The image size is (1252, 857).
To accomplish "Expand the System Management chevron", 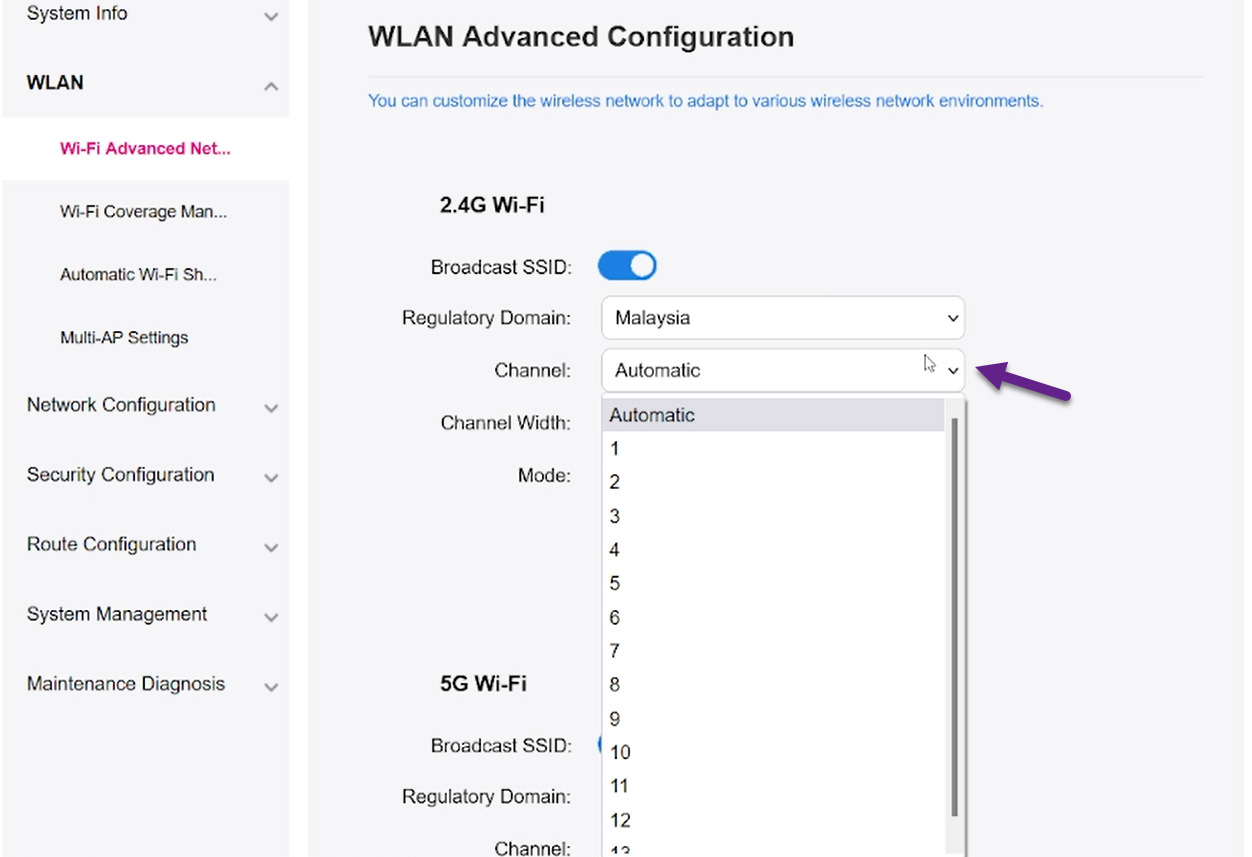I will [x=271, y=618].
